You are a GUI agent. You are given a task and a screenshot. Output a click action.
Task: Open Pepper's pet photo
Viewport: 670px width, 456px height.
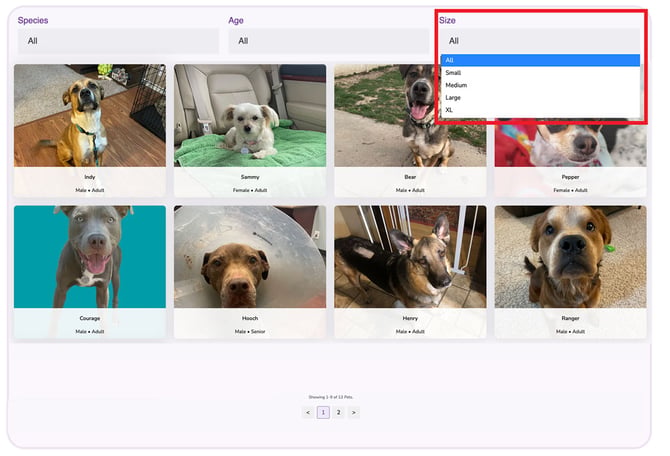pyautogui.click(x=570, y=143)
